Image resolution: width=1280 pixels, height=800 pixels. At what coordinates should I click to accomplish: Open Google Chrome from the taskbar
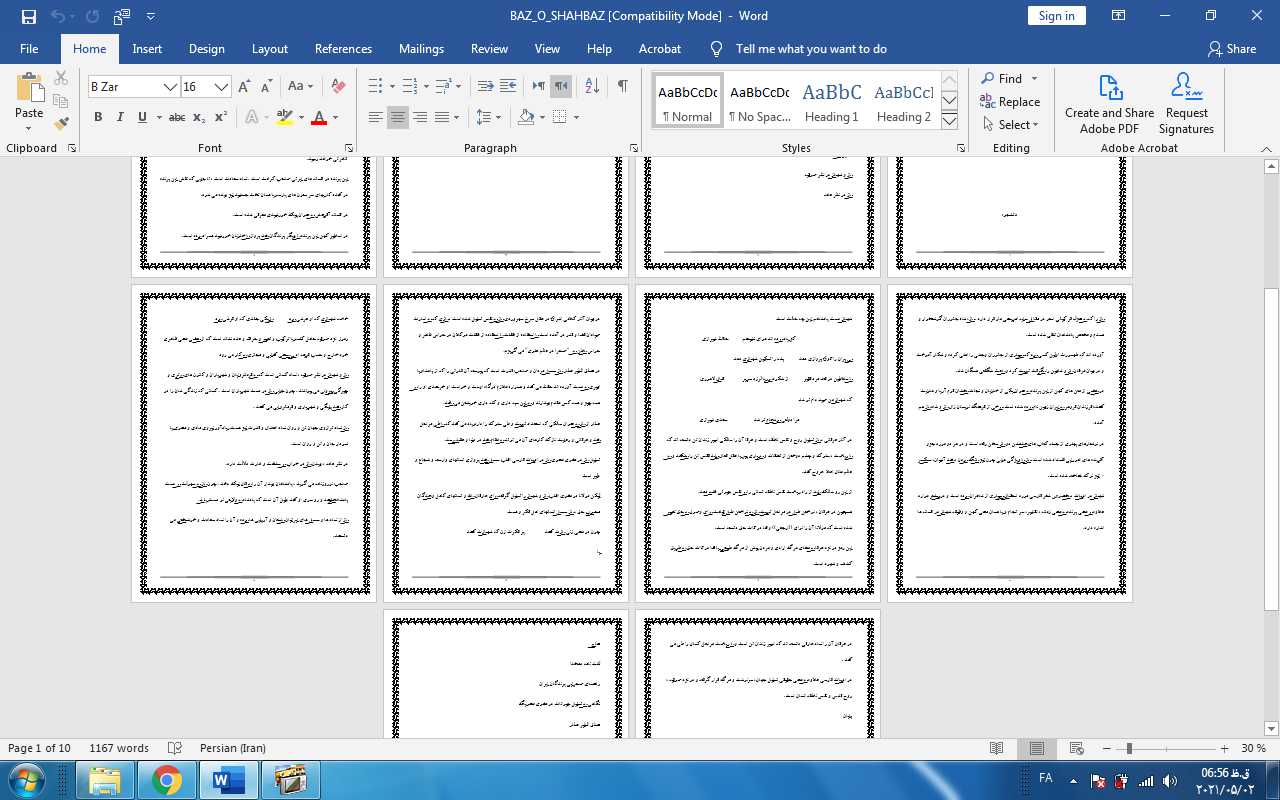click(166, 779)
